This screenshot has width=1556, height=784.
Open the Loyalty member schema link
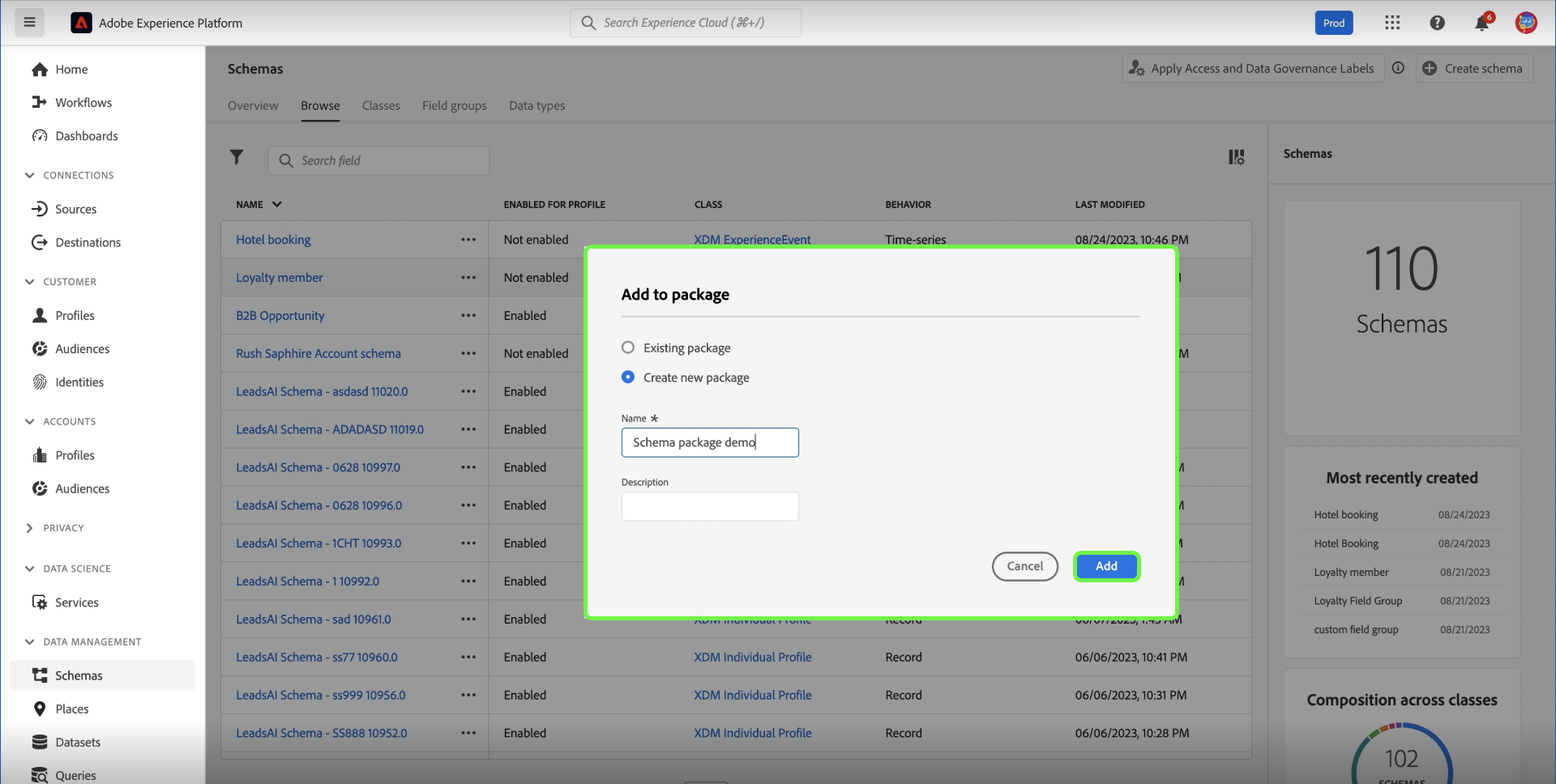point(279,278)
